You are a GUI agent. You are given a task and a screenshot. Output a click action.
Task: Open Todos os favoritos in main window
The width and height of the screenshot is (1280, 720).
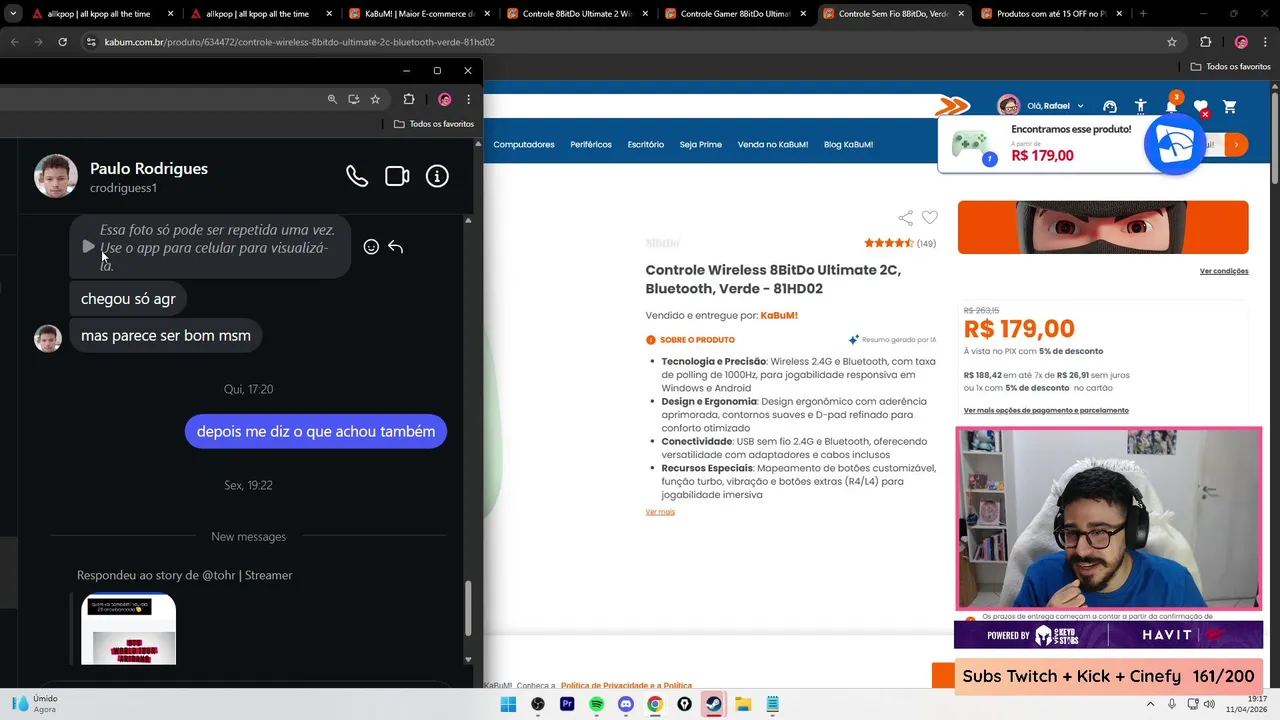click(x=1231, y=66)
